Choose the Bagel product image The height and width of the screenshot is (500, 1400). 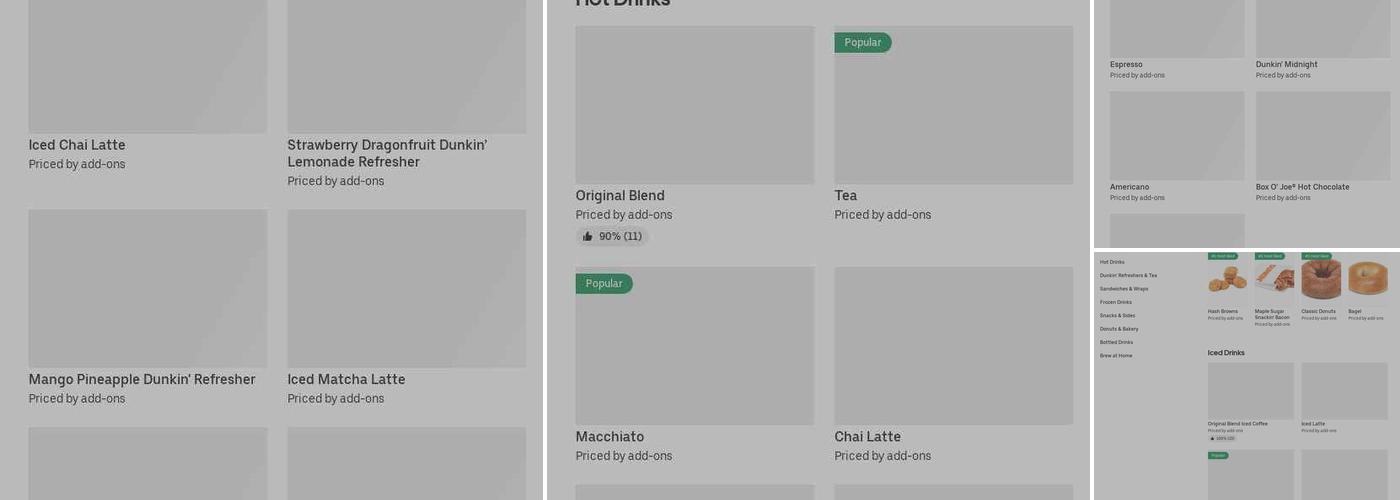pos(1367,279)
